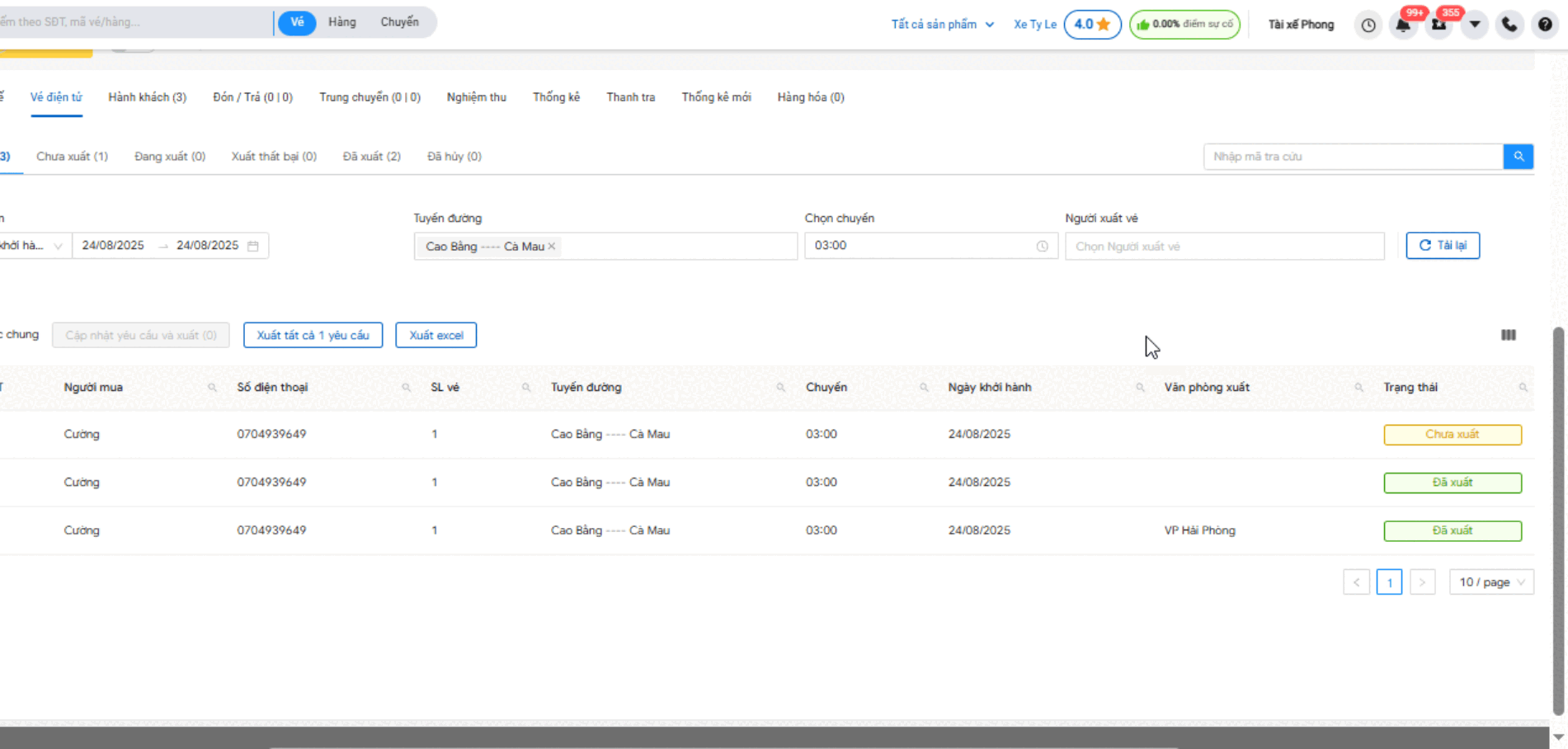Open the phone call icon
The height and width of the screenshot is (749, 1568).
click(1509, 25)
